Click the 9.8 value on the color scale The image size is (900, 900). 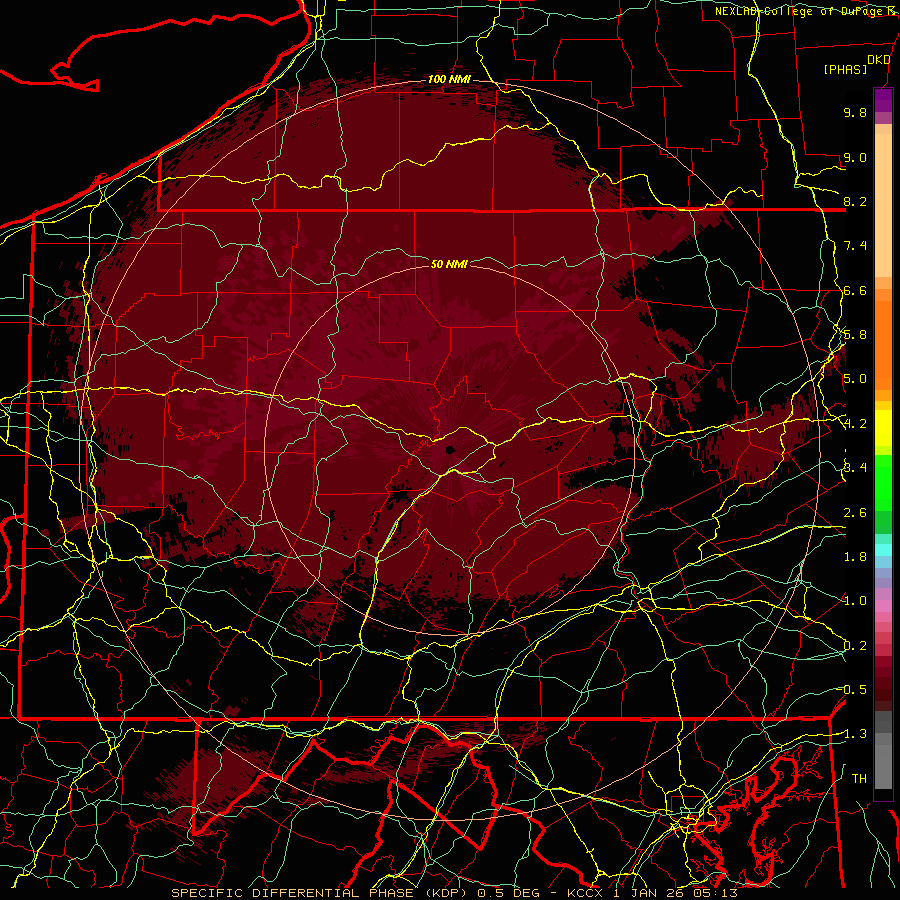point(855,112)
